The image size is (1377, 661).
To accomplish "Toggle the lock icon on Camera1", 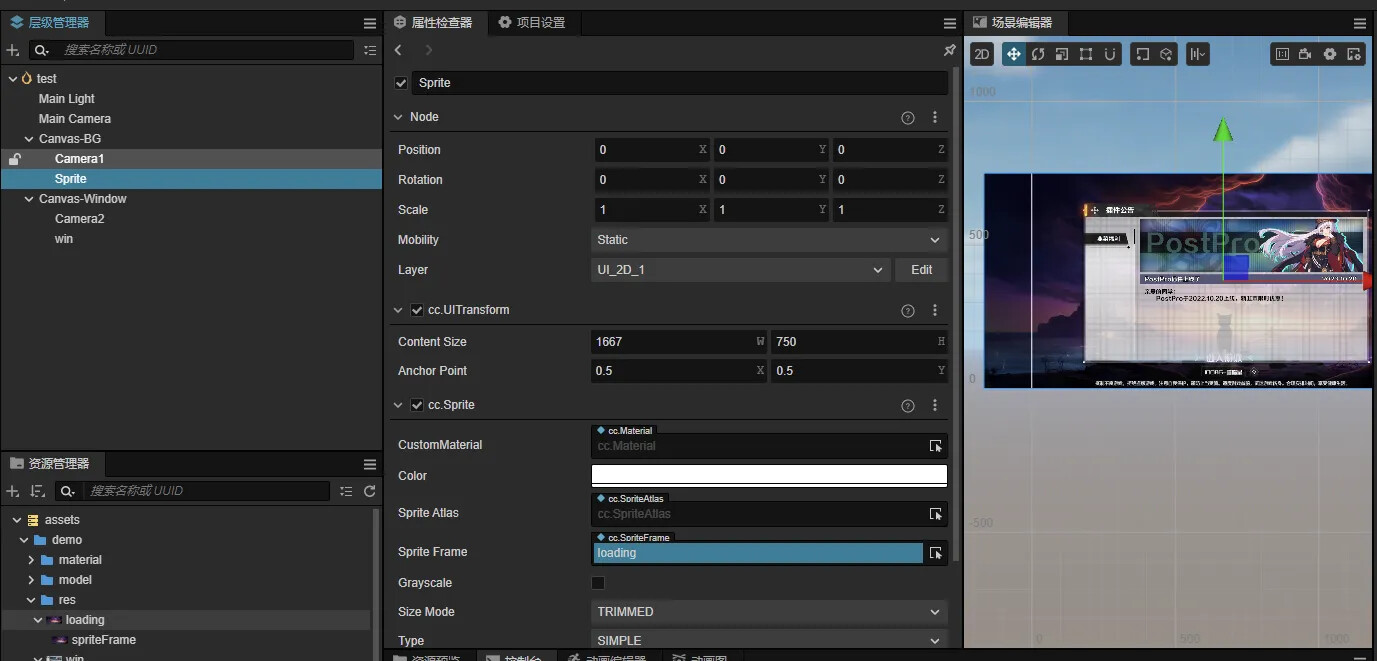I will [14, 159].
